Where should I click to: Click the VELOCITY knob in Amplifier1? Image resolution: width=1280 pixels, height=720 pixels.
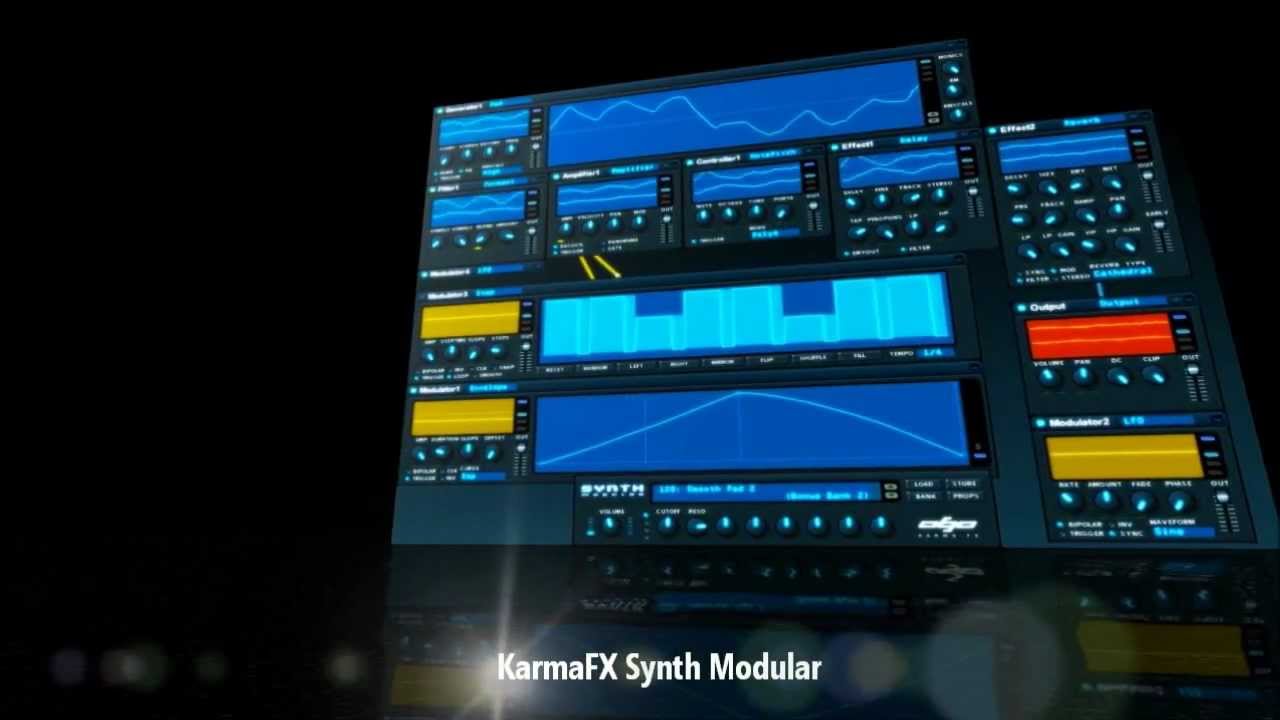click(590, 225)
